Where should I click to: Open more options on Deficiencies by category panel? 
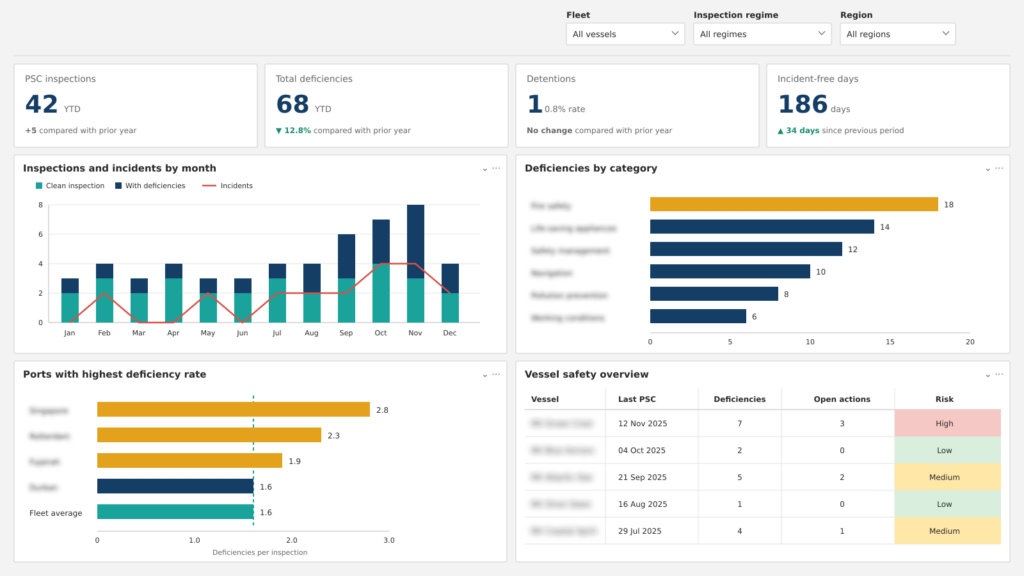click(999, 168)
